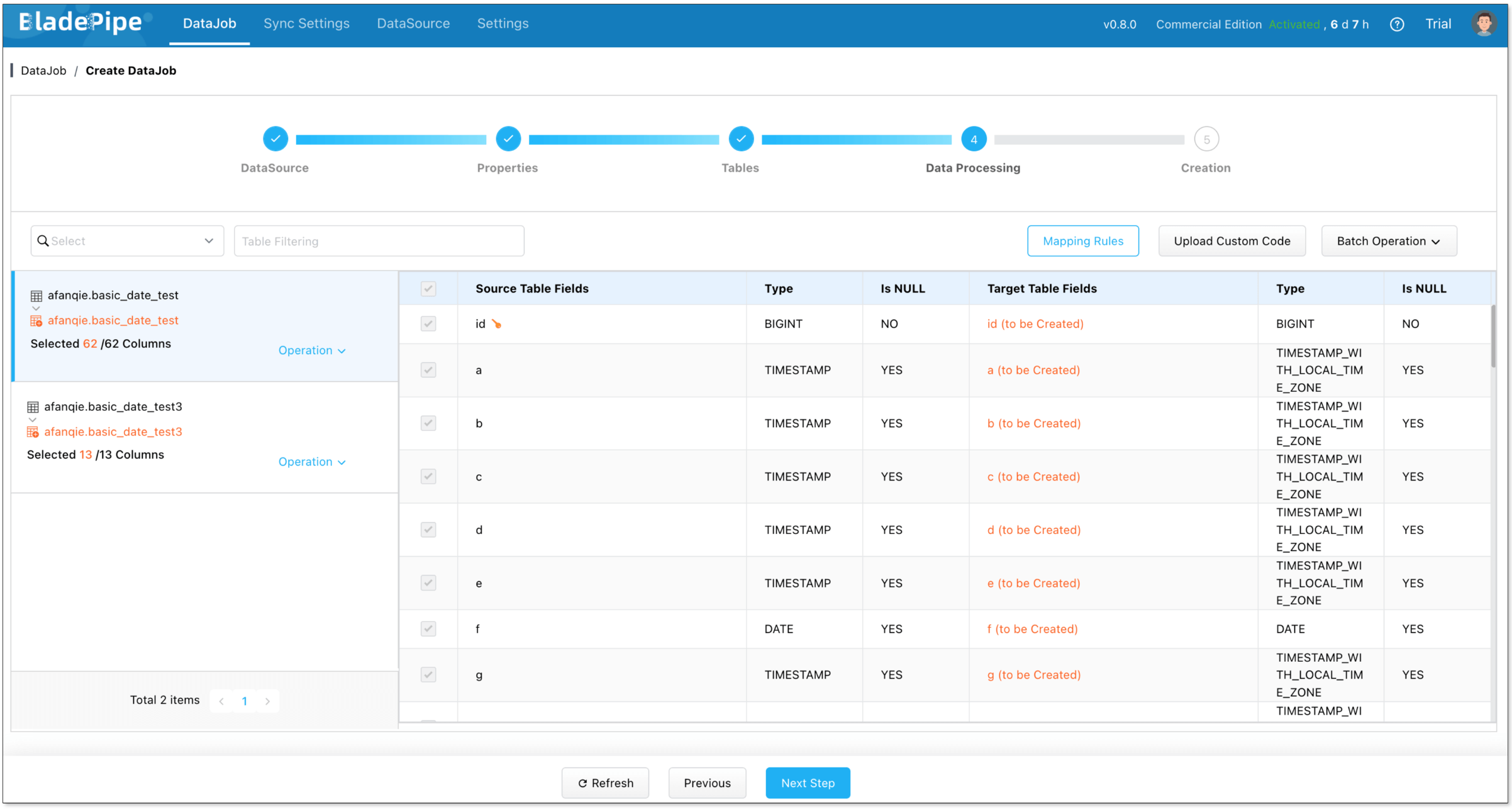Click the Mapping Rules button

click(x=1082, y=241)
